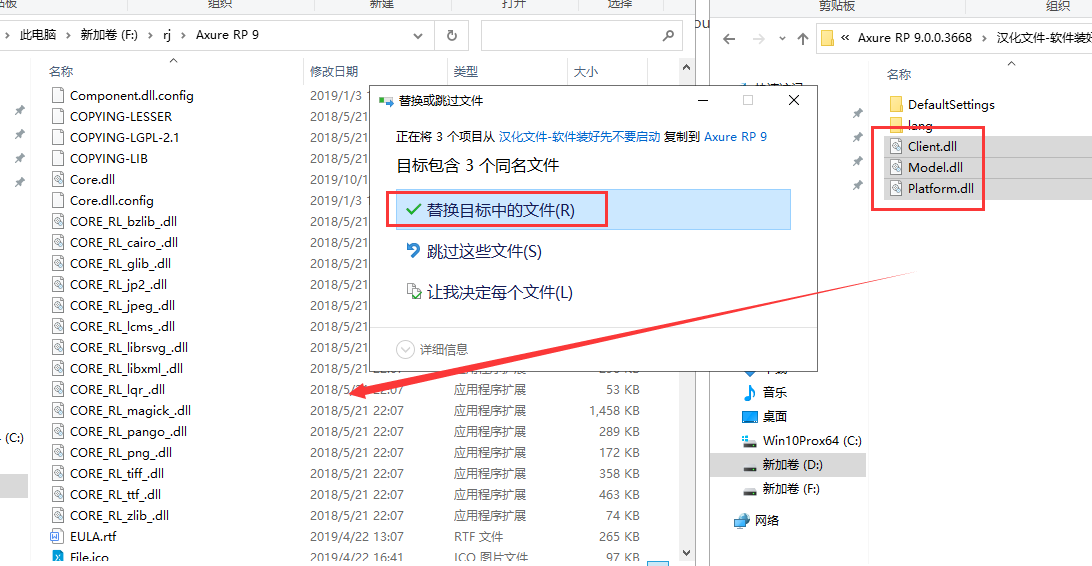This screenshot has height=566, width=1092.
Task: Select CORE_RL_libxml_.dll file icon
Action: point(58,368)
